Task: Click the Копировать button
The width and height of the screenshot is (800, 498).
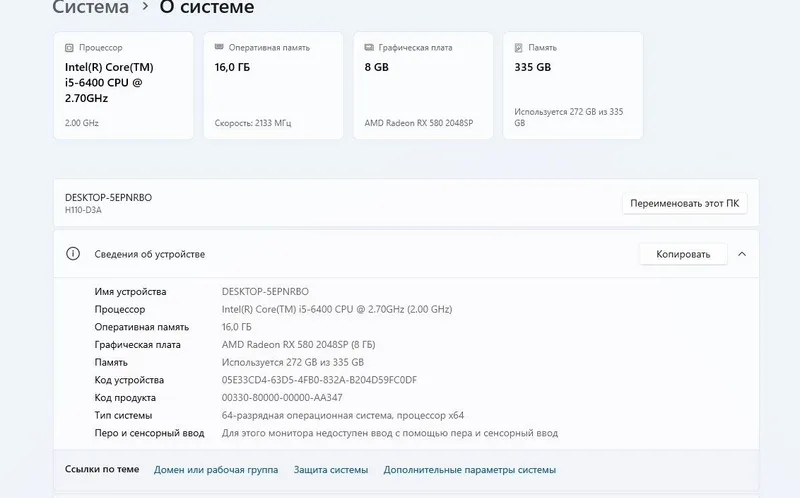Action: click(x=683, y=254)
